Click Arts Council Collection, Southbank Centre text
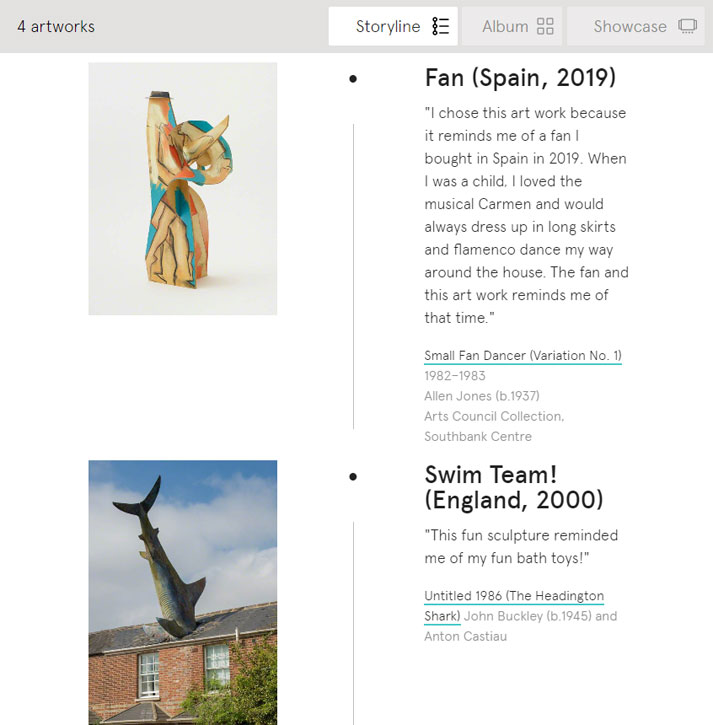The image size is (713, 725). (494, 426)
